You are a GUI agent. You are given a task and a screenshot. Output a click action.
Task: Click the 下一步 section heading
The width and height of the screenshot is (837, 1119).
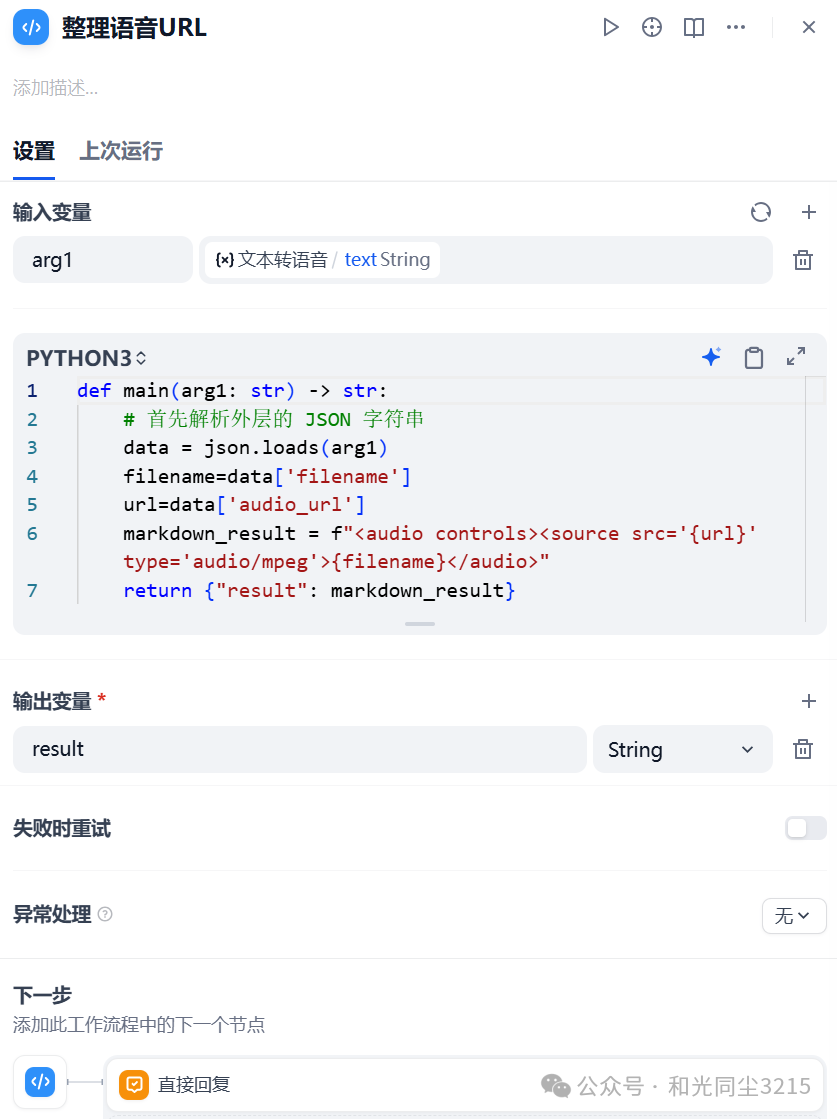pos(42,996)
